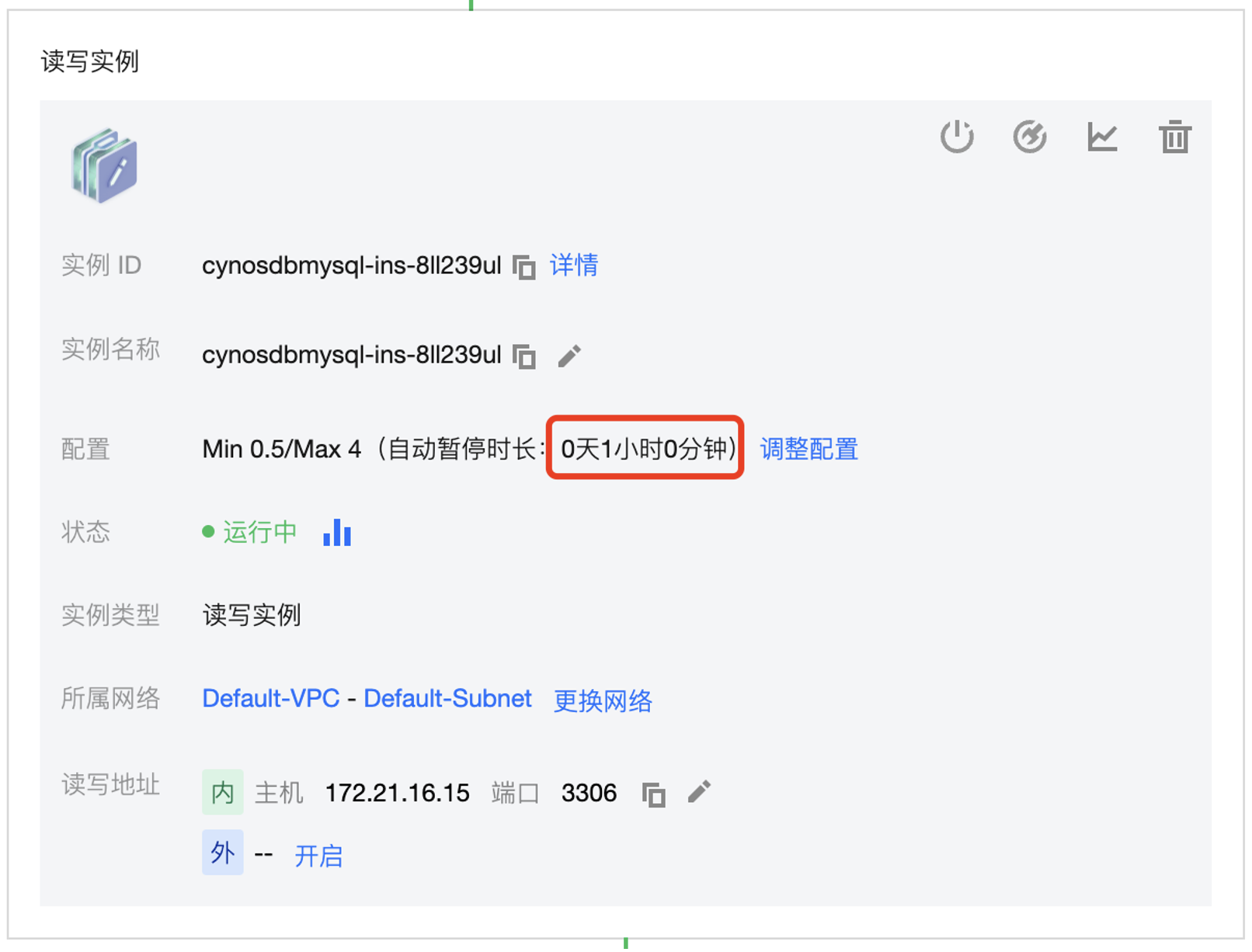The image size is (1252, 952).
Task: Copy the read-write address 172.21.16.15
Action: point(653,794)
